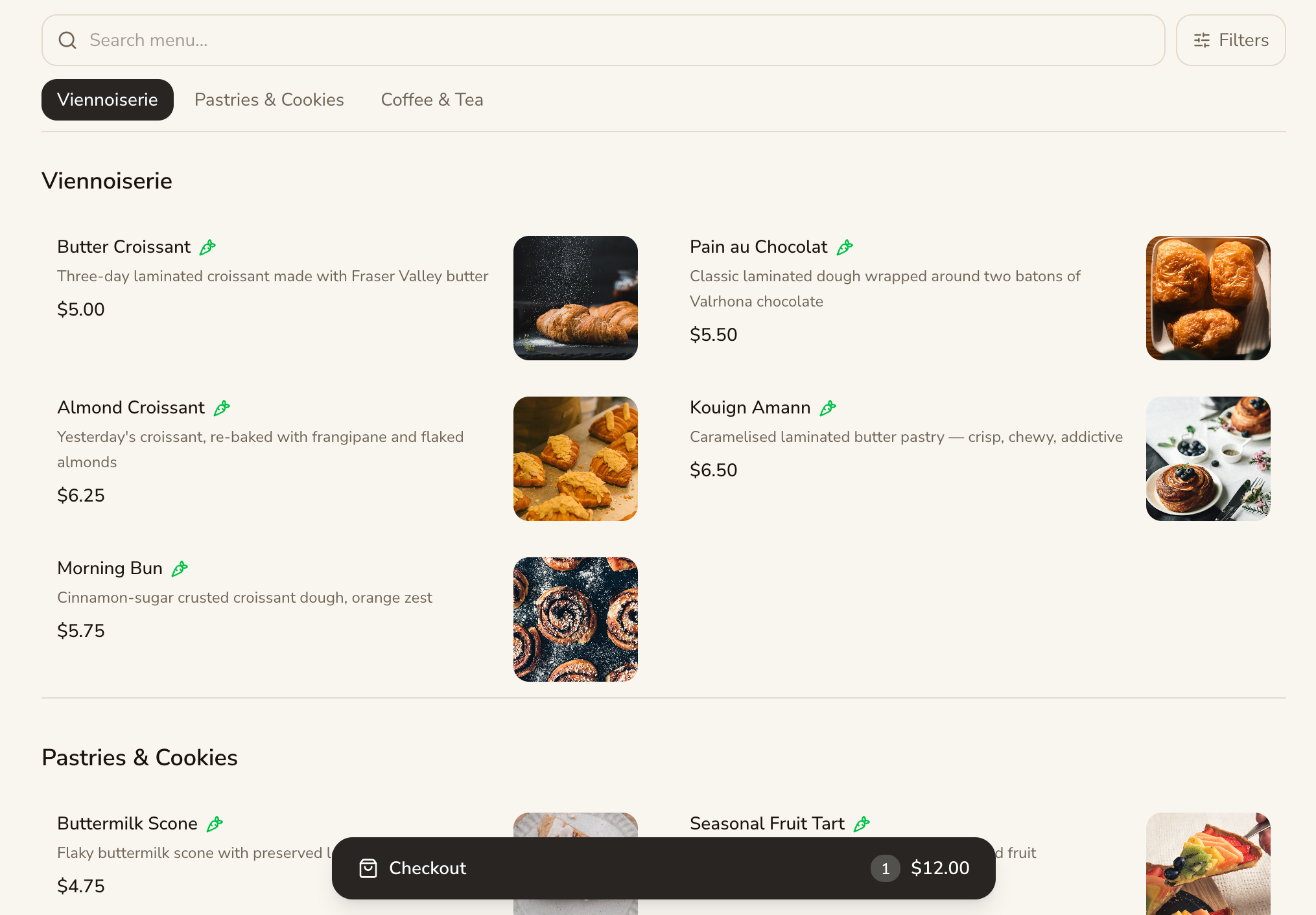Open the Morning Bun photo thumbnail

click(576, 620)
